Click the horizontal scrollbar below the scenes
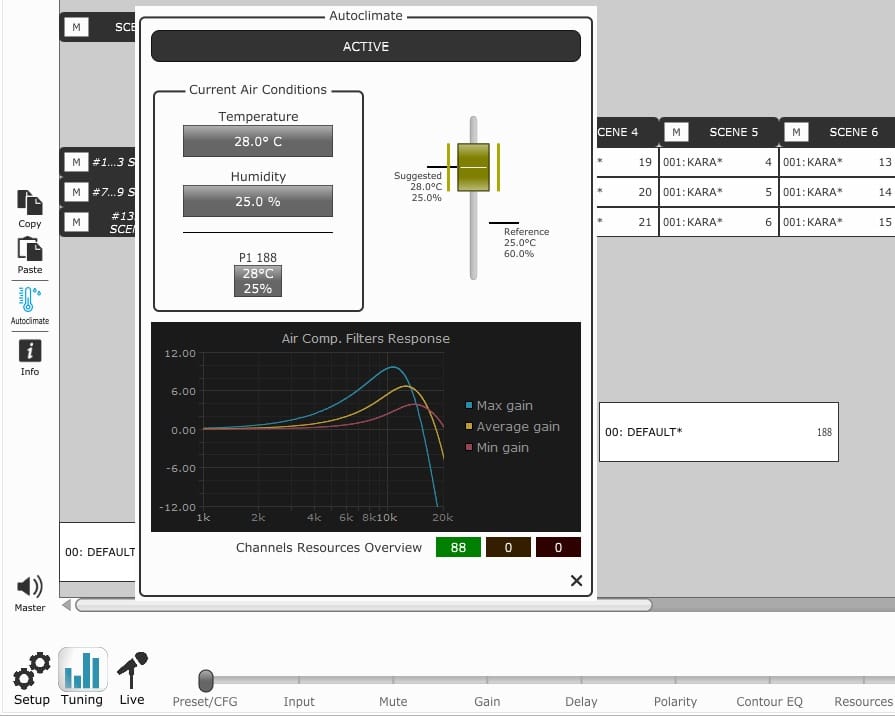 [x=363, y=605]
